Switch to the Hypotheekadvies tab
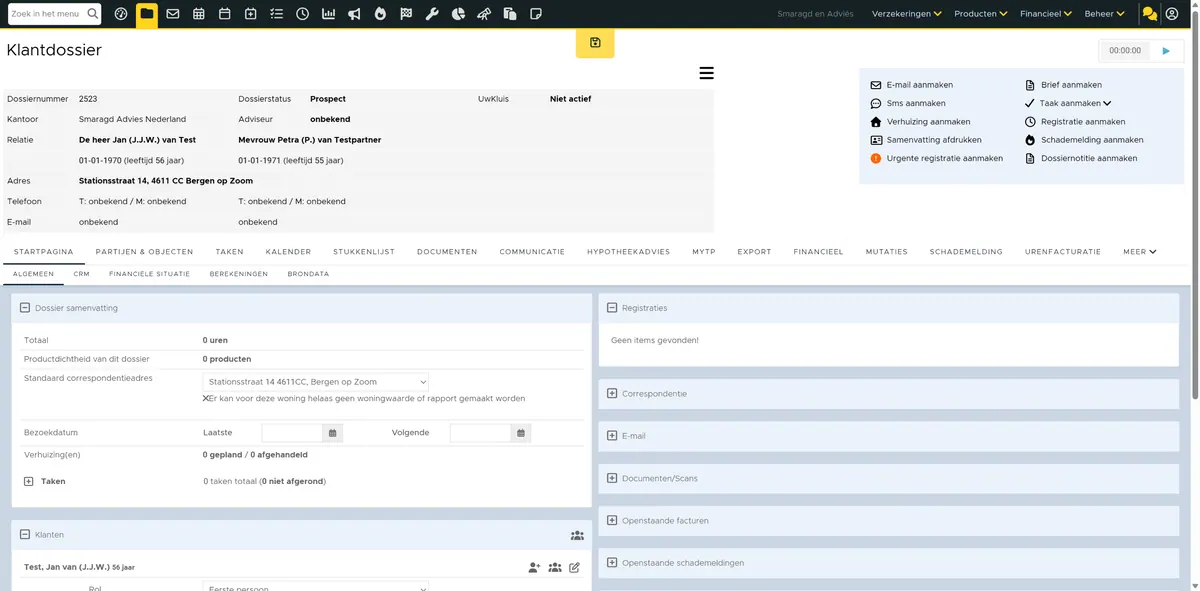1200x591 pixels. click(628, 252)
